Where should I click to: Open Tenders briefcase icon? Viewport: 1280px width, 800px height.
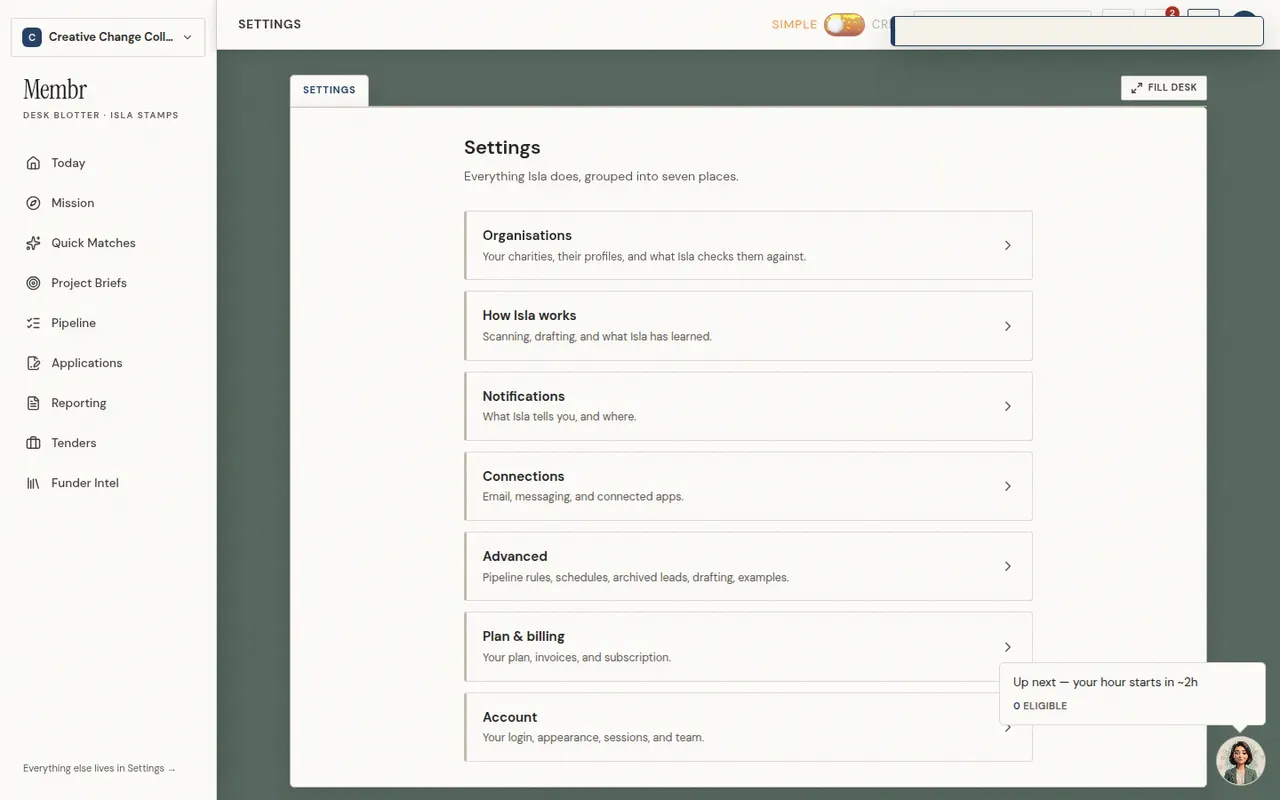tap(33, 443)
